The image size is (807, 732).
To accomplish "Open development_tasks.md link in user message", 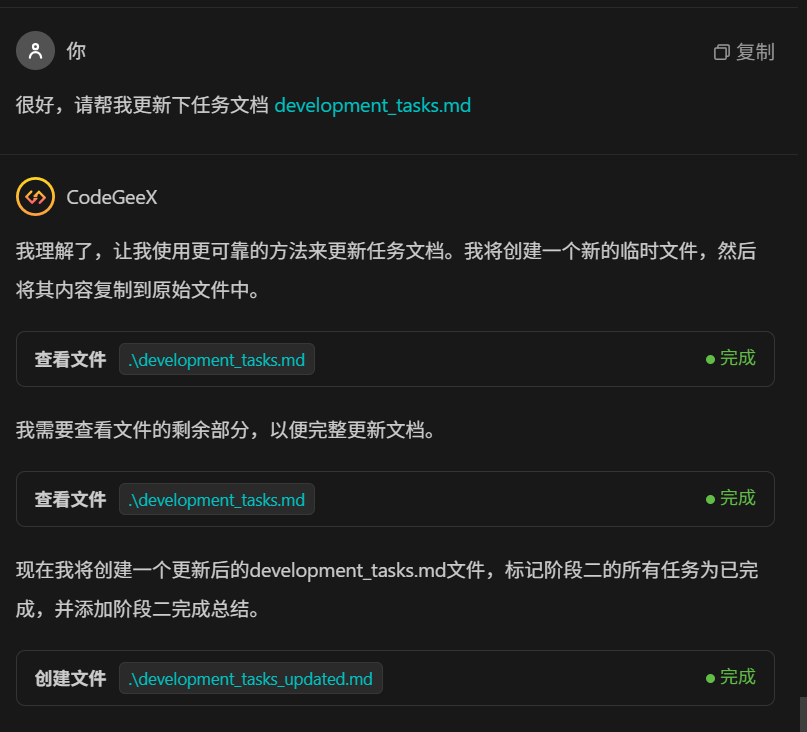I will (373, 105).
